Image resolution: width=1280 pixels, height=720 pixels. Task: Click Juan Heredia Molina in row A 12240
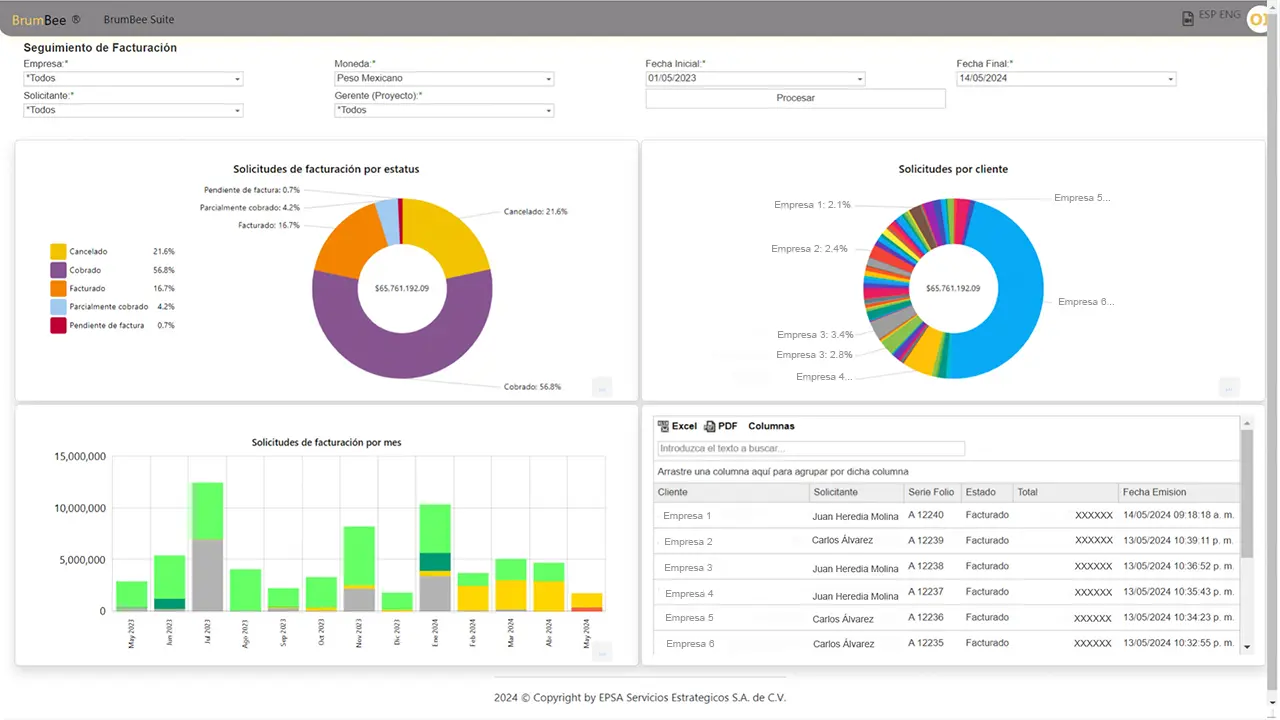[x=855, y=516]
